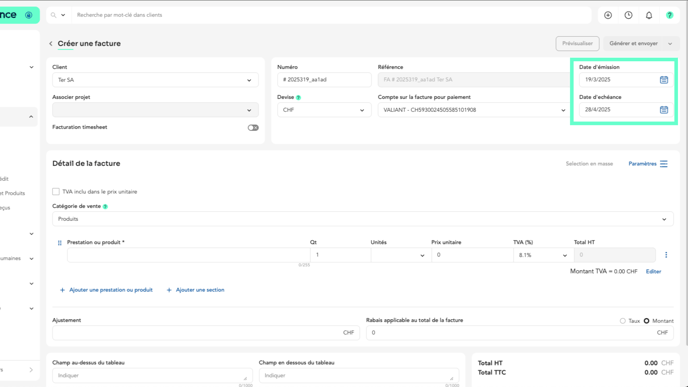The width and height of the screenshot is (688, 387).
Task: Click the Catégorie de vente help icon
Action: (x=105, y=206)
